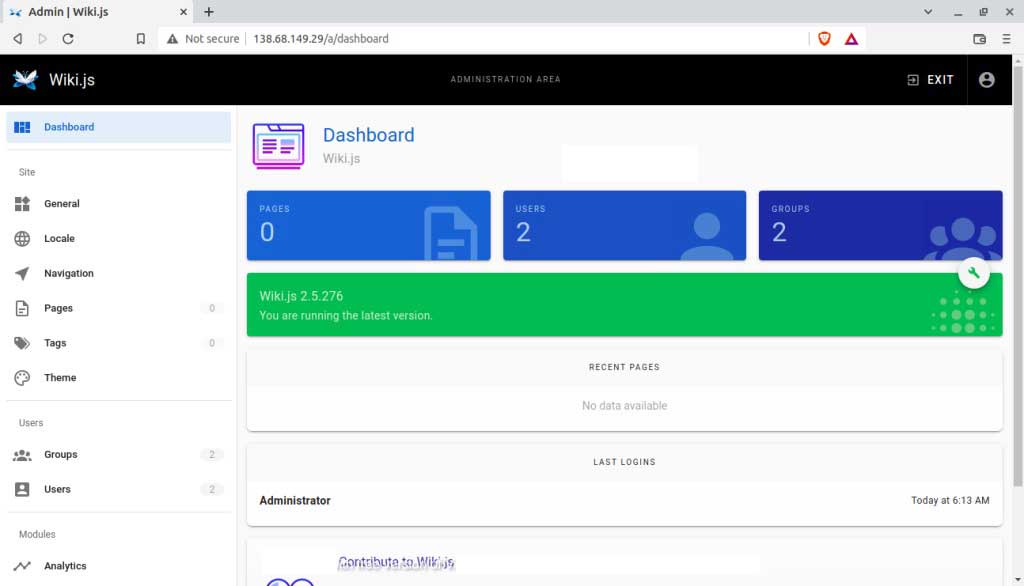
Task: Click the EXIT button in header
Action: (930, 80)
